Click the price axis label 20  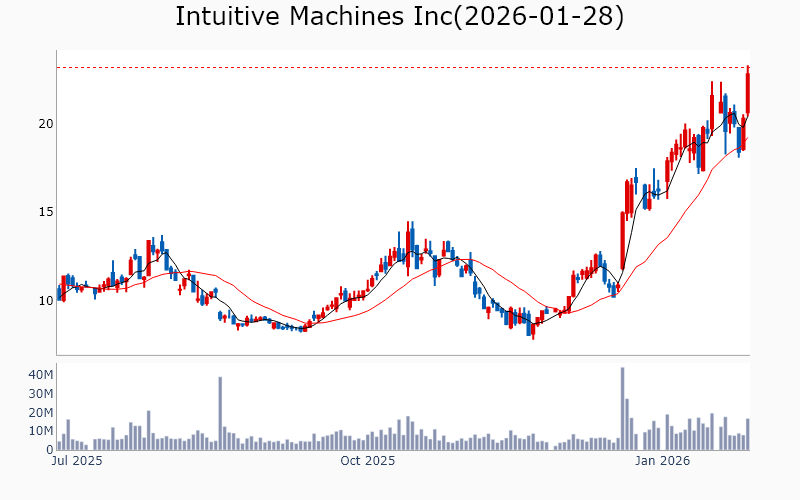[x=46, y=124]
